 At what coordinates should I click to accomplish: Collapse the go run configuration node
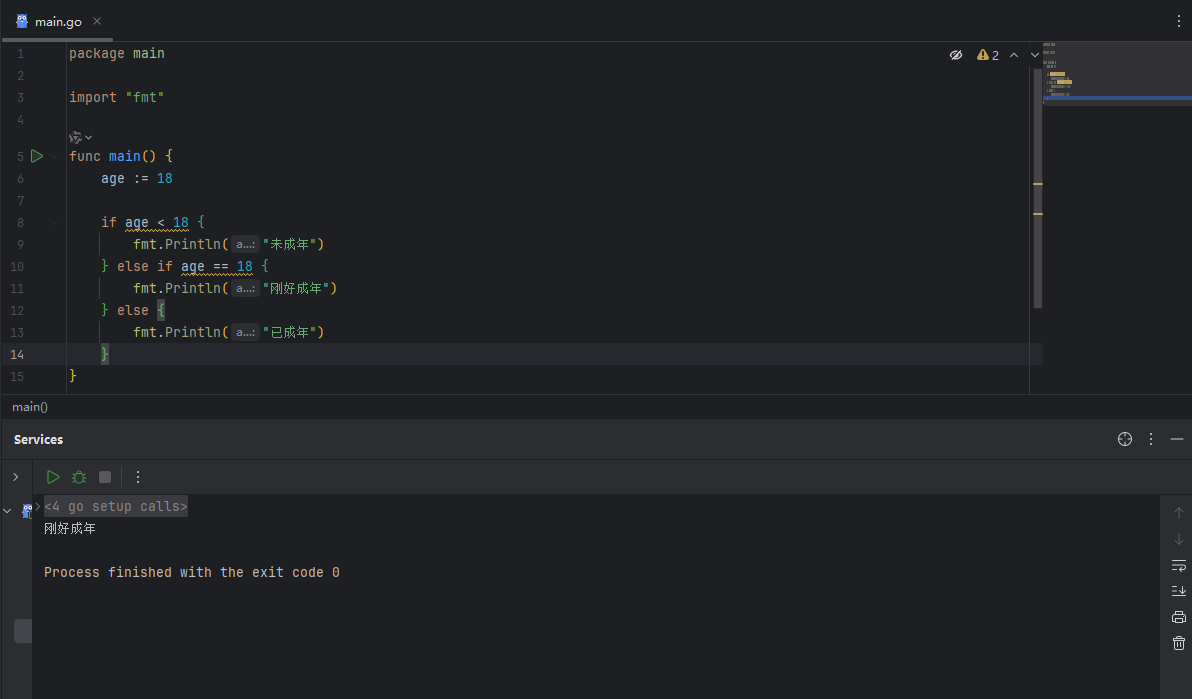[x=8, y=511]
